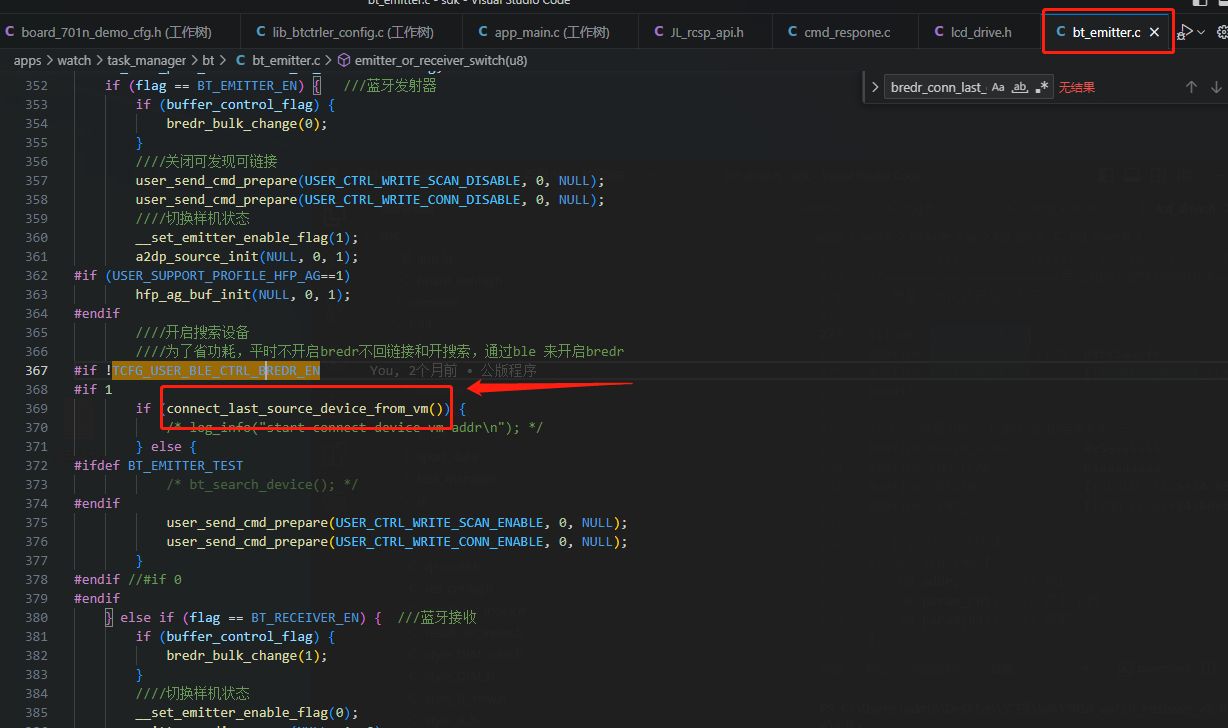Viewport: 1228px width, 728px height.
Task: Click the bt_emitter.c tab file icon
Action: (x=1061, y=32)
